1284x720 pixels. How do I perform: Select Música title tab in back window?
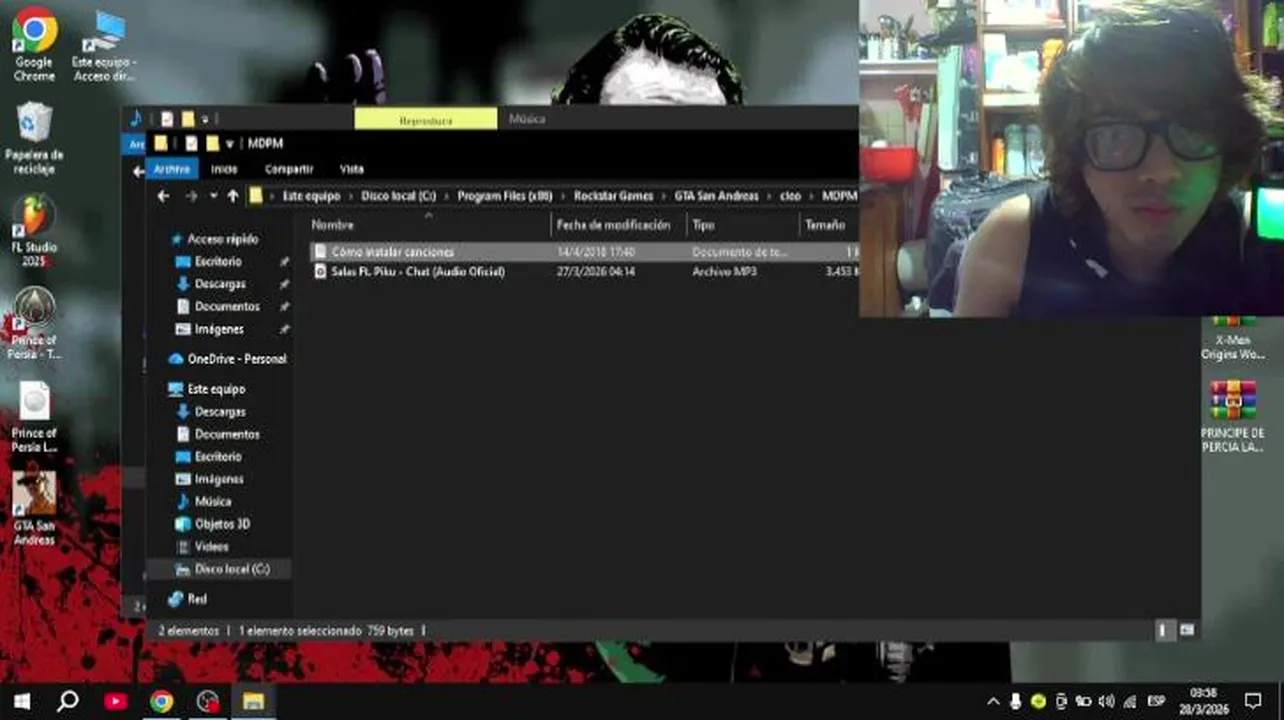527,119
